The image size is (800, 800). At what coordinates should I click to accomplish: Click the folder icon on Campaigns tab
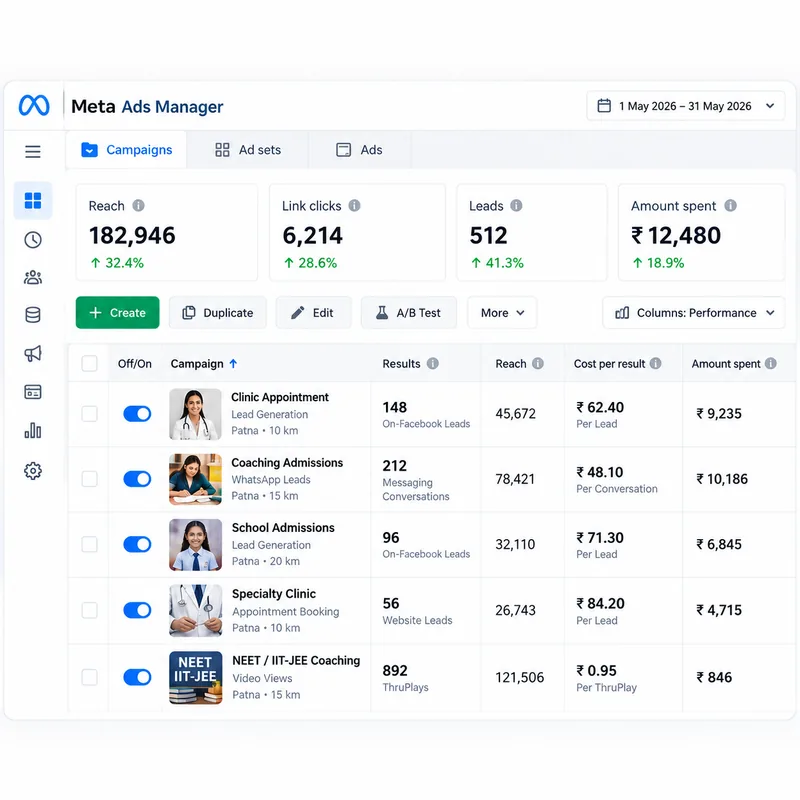pos(89,149)
